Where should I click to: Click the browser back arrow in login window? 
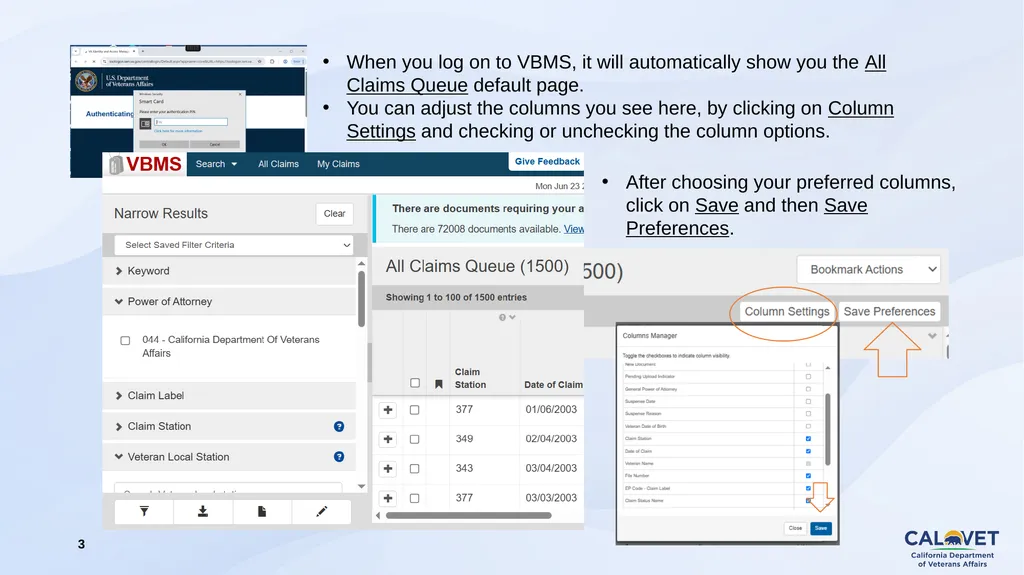(76, 61)
